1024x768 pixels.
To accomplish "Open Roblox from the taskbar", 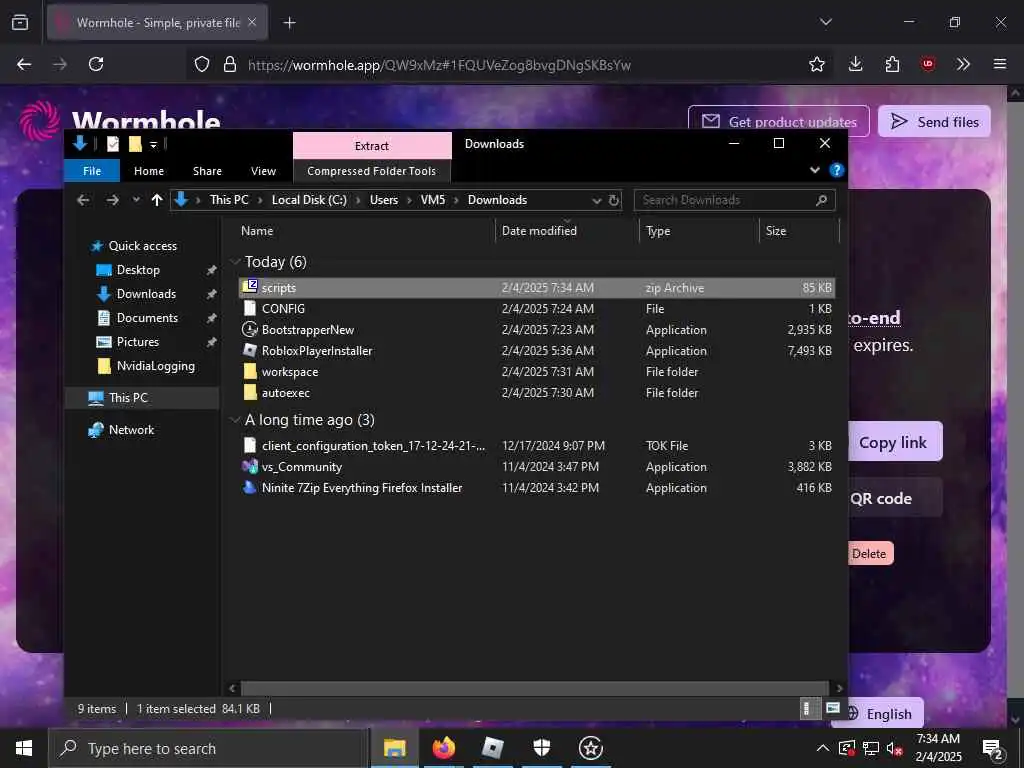I will [492, 748].
